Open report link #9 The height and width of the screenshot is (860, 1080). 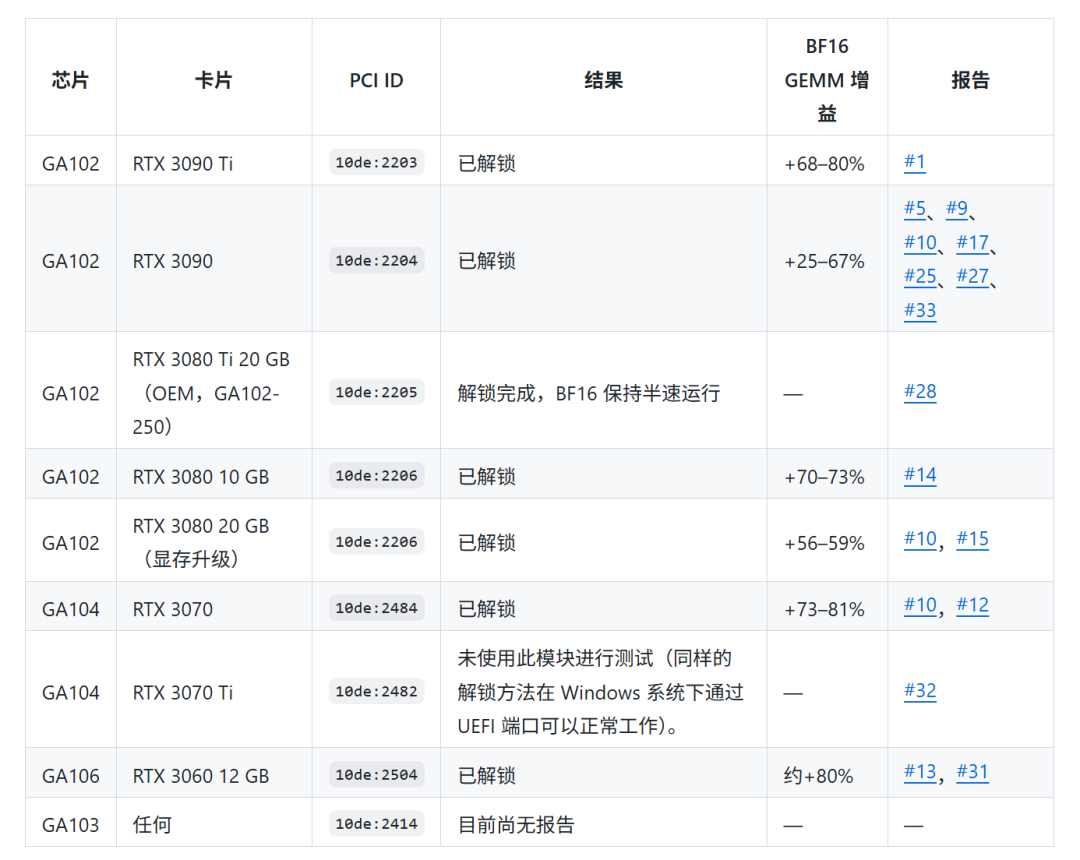(957, 208)
